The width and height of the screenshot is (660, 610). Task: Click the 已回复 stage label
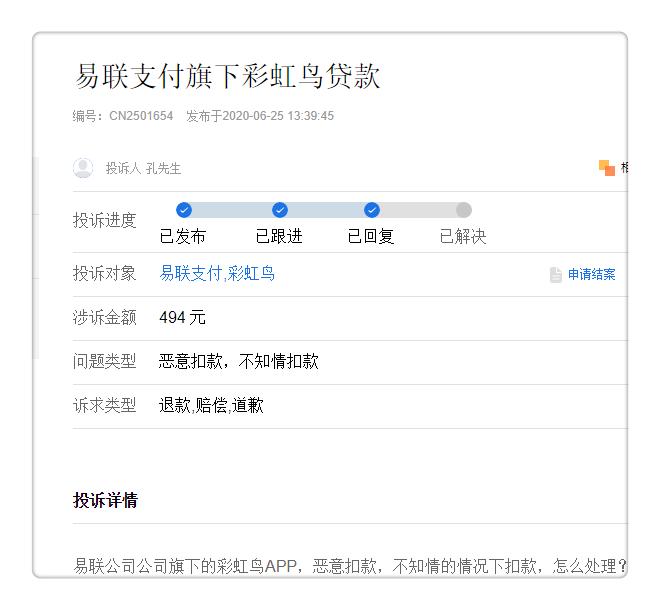[371, 236]
